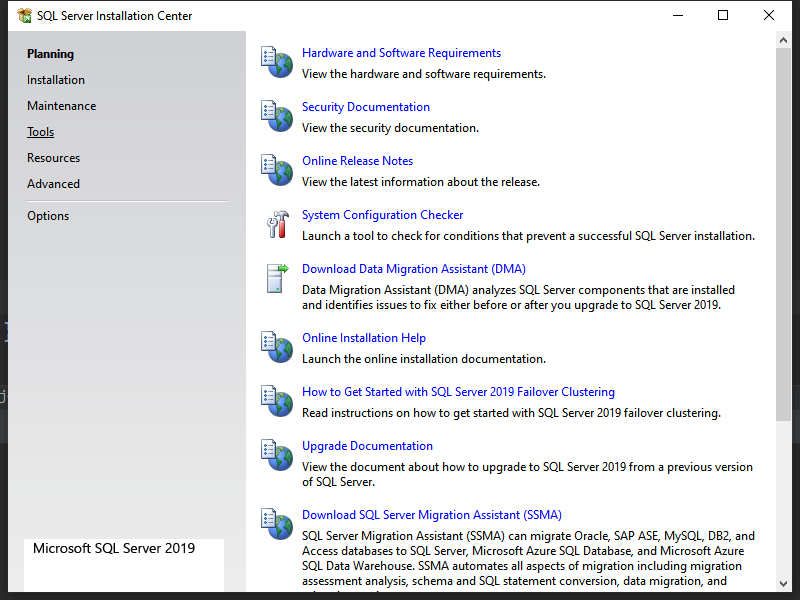800x600 pixels.
Task: Click the Upgrade Documentation icon
Action: [x=276, y=455]
